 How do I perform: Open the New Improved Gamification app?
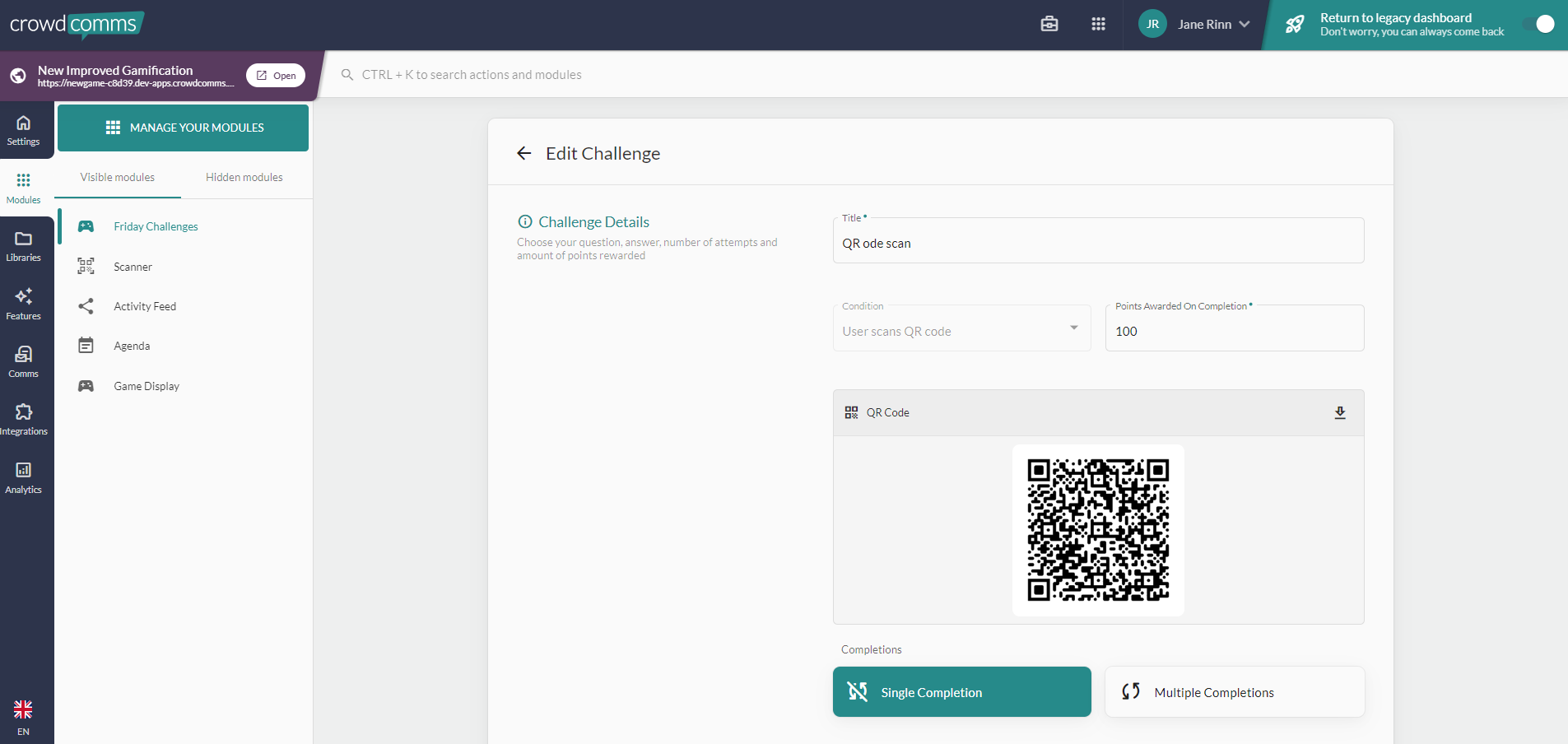[276, 76]
